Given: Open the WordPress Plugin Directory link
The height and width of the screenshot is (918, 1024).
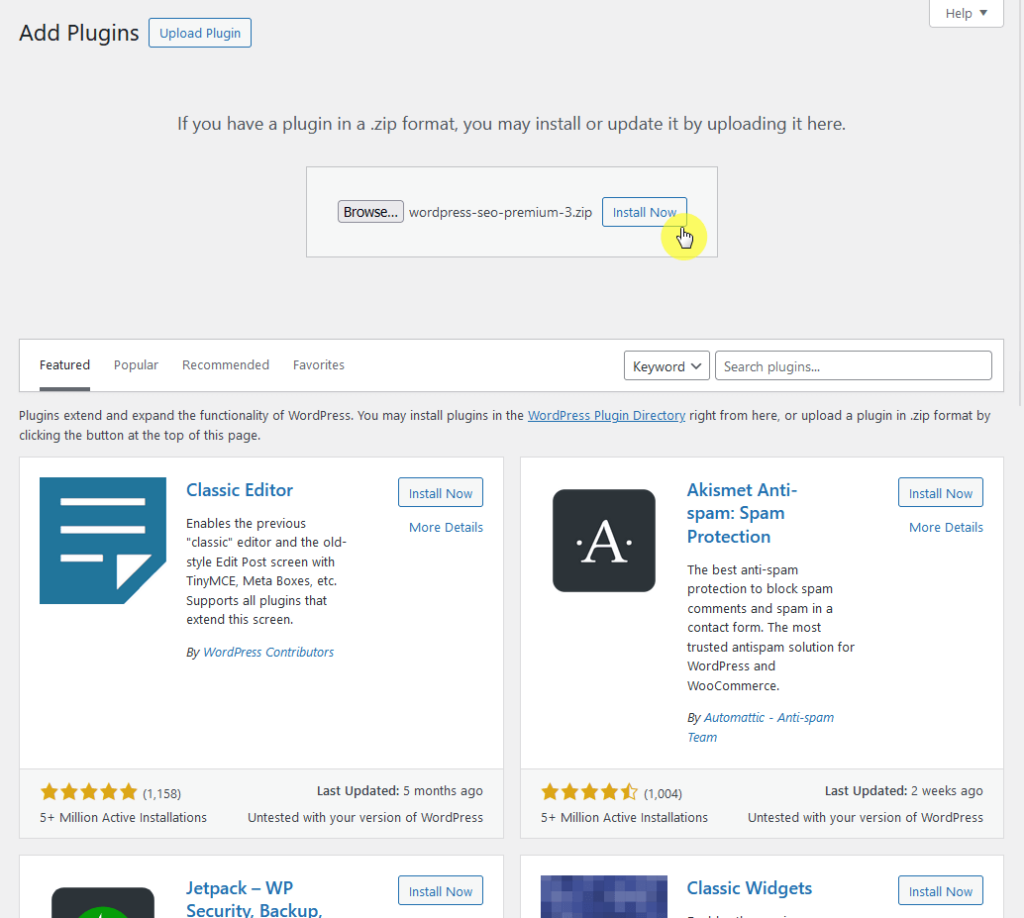Looking at the screenshot, I should (x=606, y=415).
